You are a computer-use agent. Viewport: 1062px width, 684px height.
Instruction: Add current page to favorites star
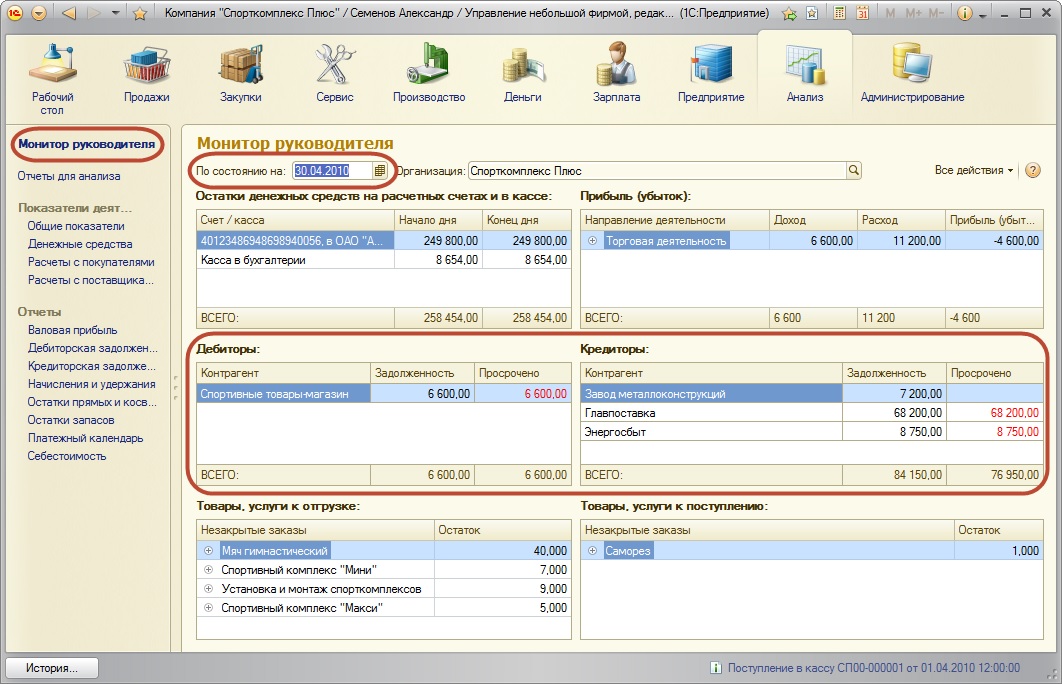(x=140, y=14)
